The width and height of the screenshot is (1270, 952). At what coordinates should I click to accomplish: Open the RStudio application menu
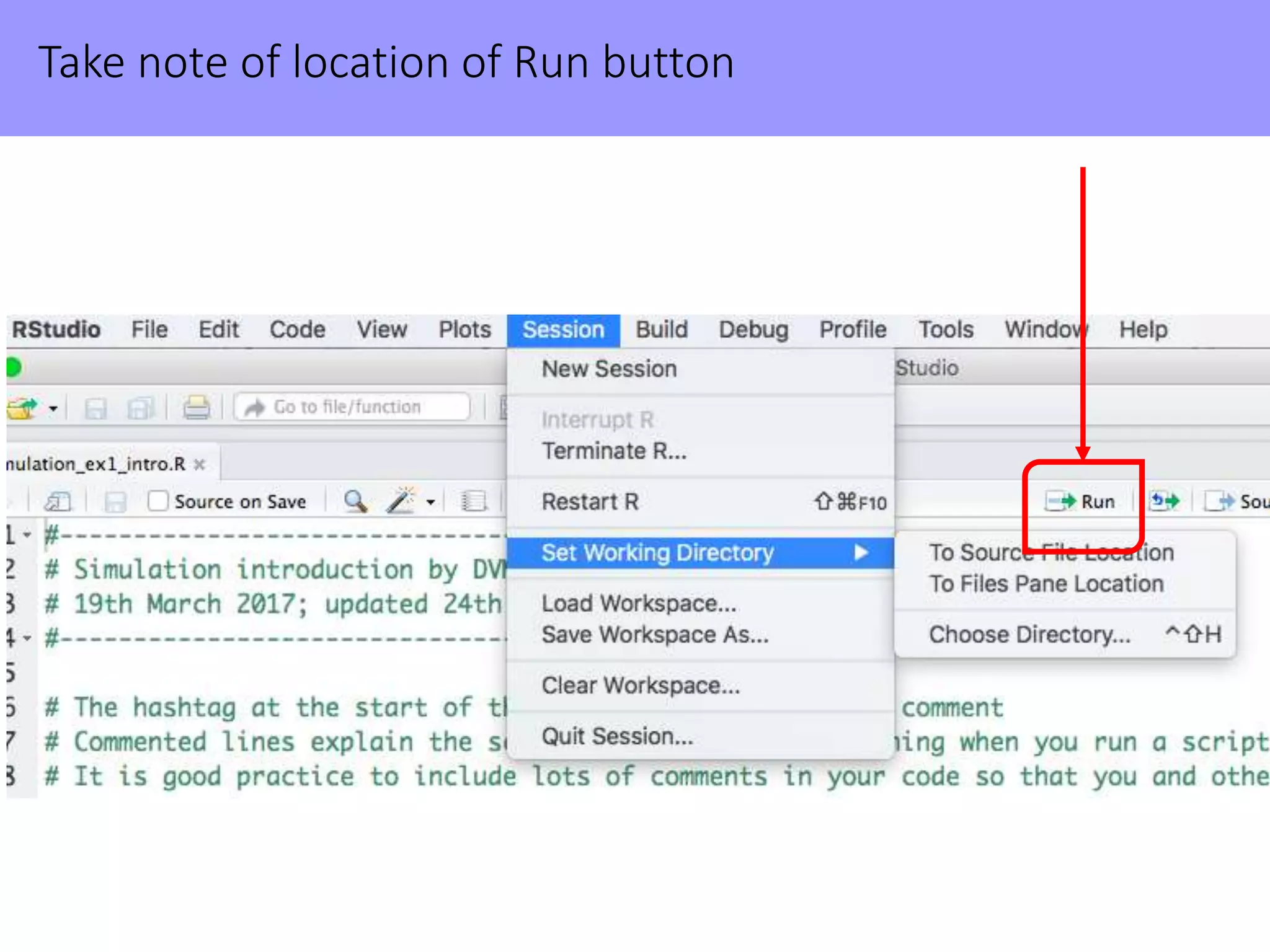56,330
